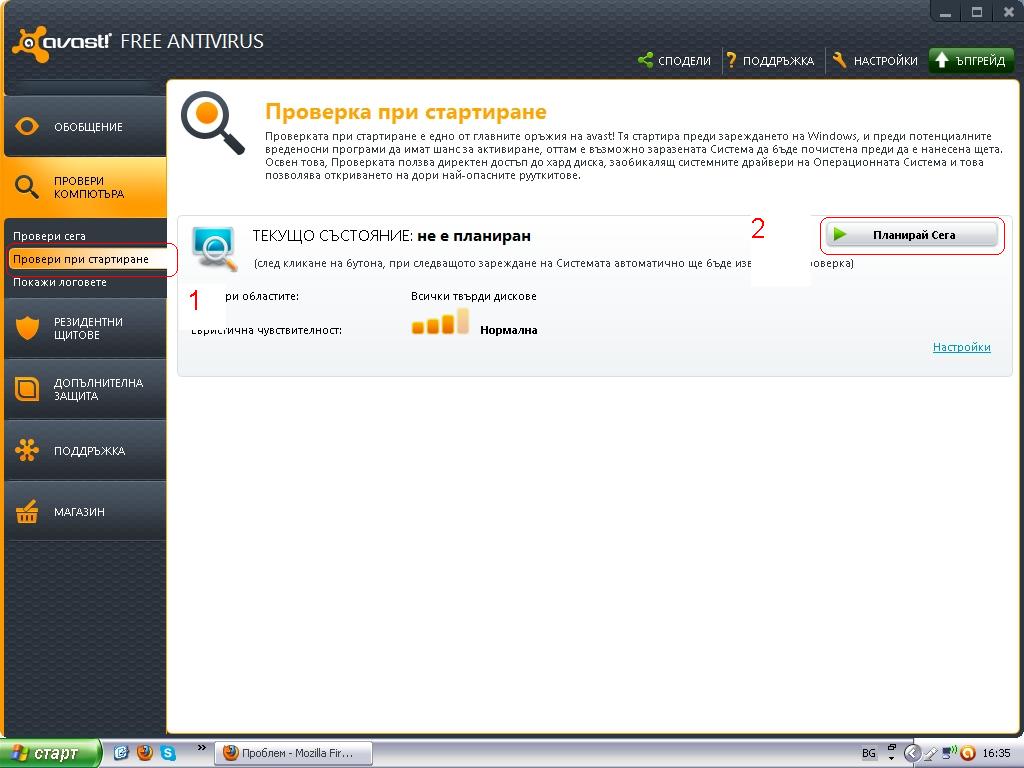Click the heuristic sensitivity level bars
The height and width of the screenshot is (768, 1024).
click(x=440, y=322)
